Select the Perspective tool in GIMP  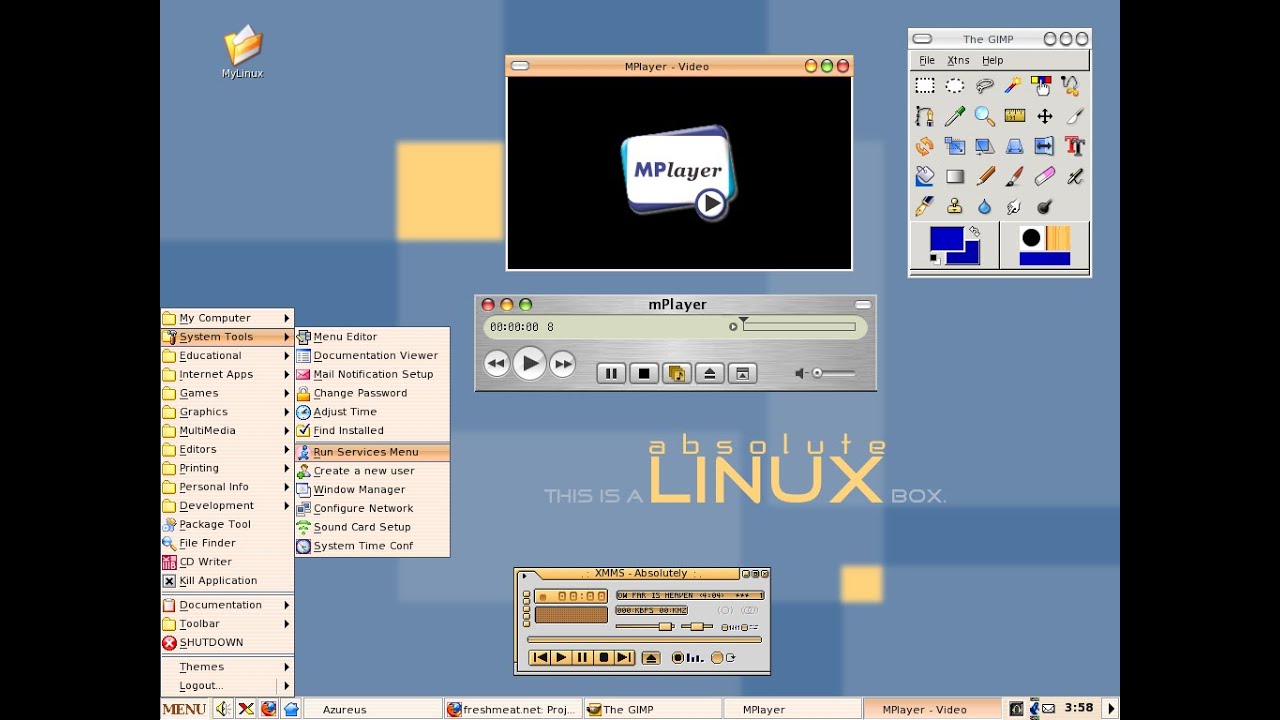click(x=1015, y=146)
